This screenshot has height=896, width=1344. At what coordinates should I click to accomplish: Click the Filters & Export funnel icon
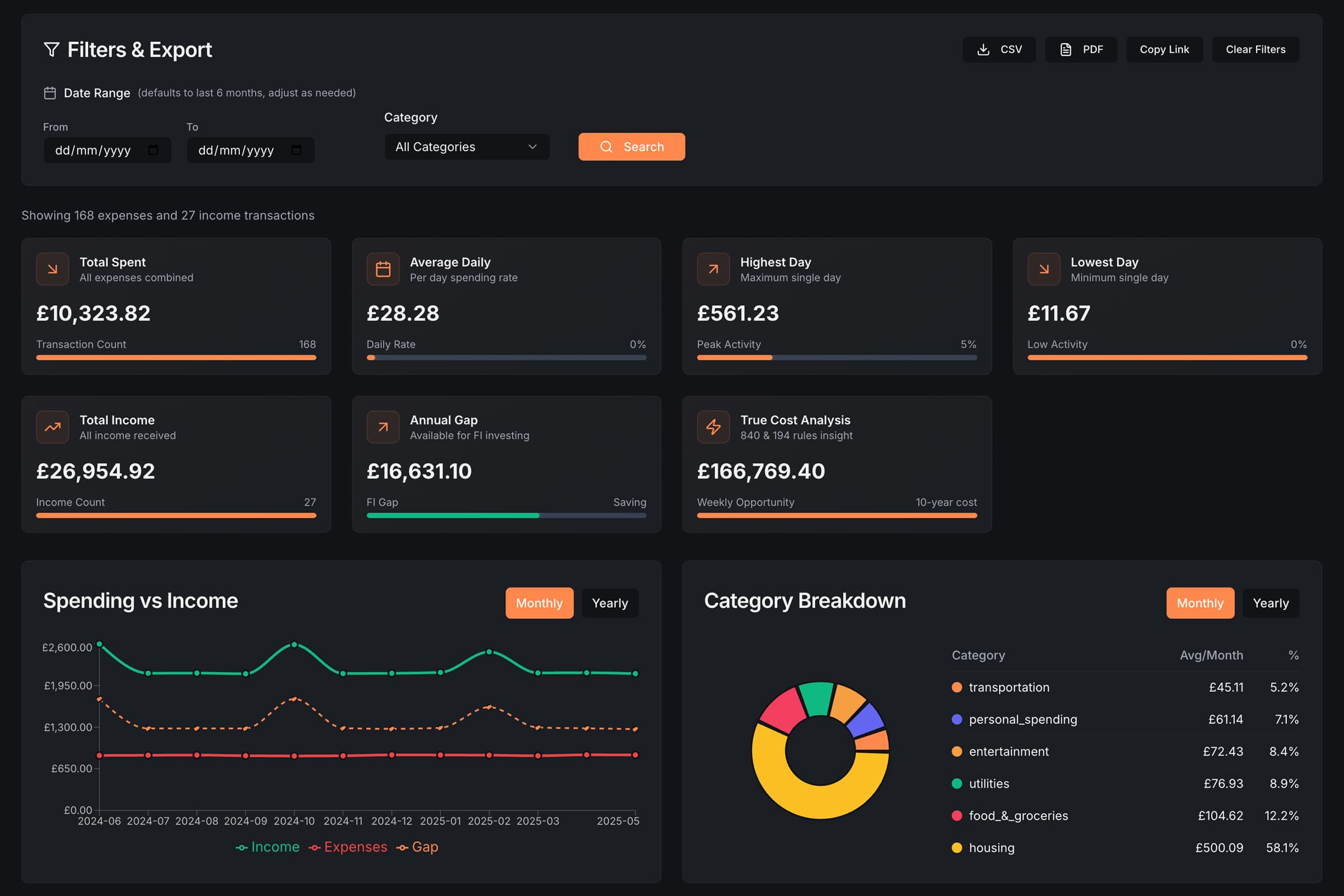(52, 50)
